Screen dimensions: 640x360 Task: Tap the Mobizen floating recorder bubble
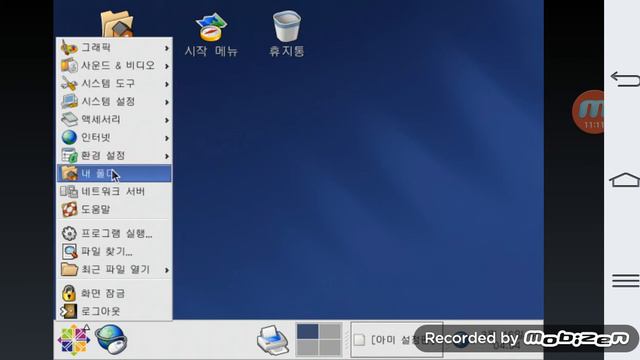[x=589, y=112]
